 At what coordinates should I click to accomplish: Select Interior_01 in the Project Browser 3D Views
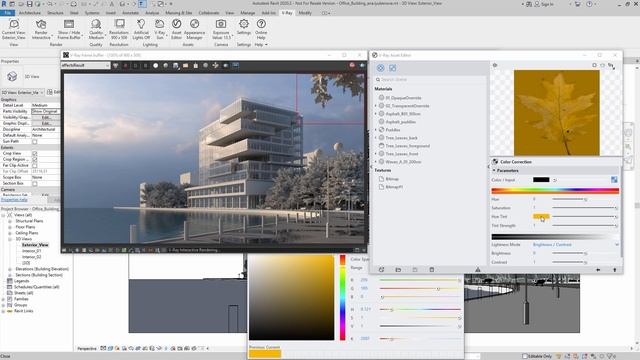[x=31, y=251]
